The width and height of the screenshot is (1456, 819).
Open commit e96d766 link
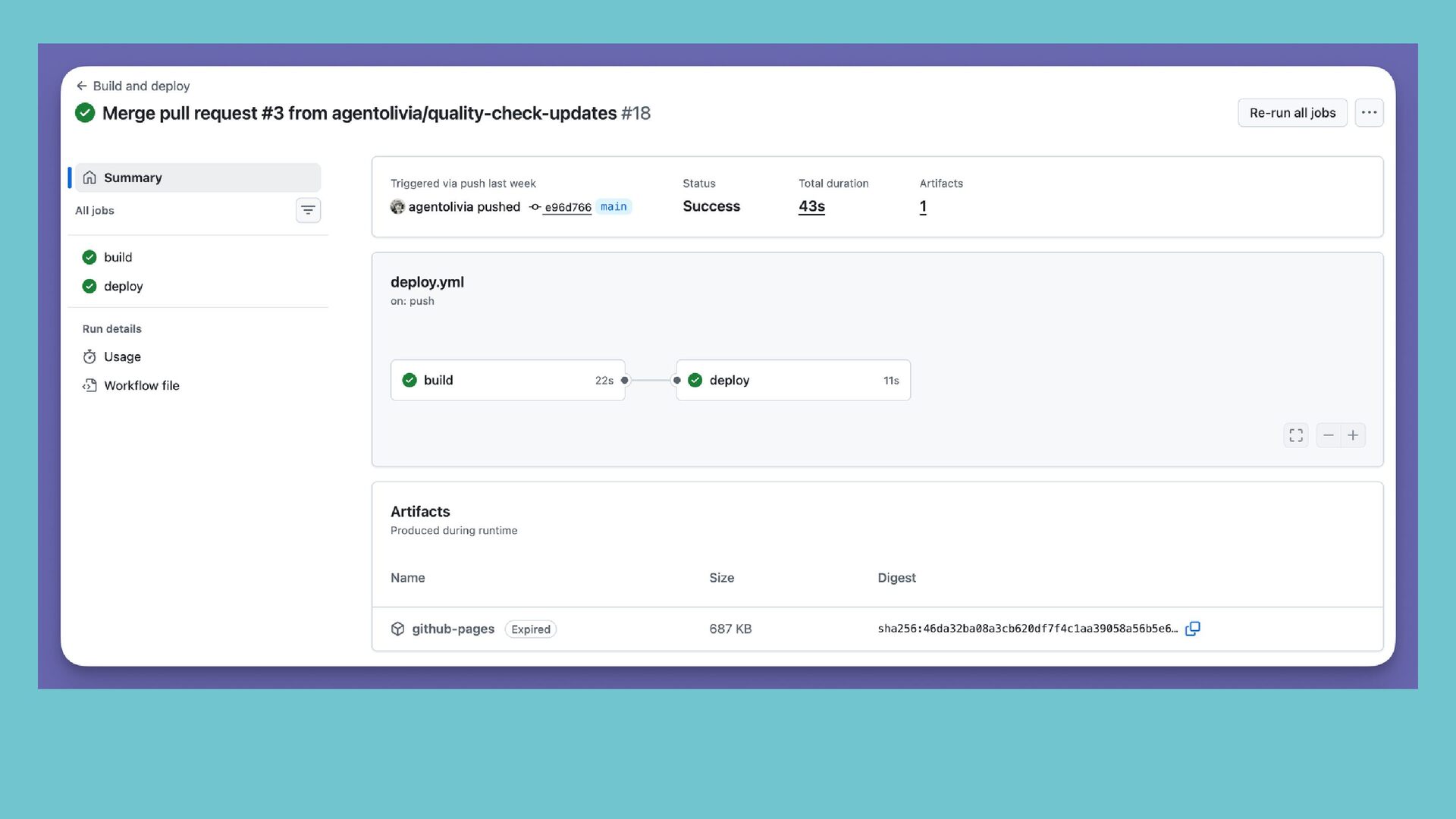tap(567, 207)
